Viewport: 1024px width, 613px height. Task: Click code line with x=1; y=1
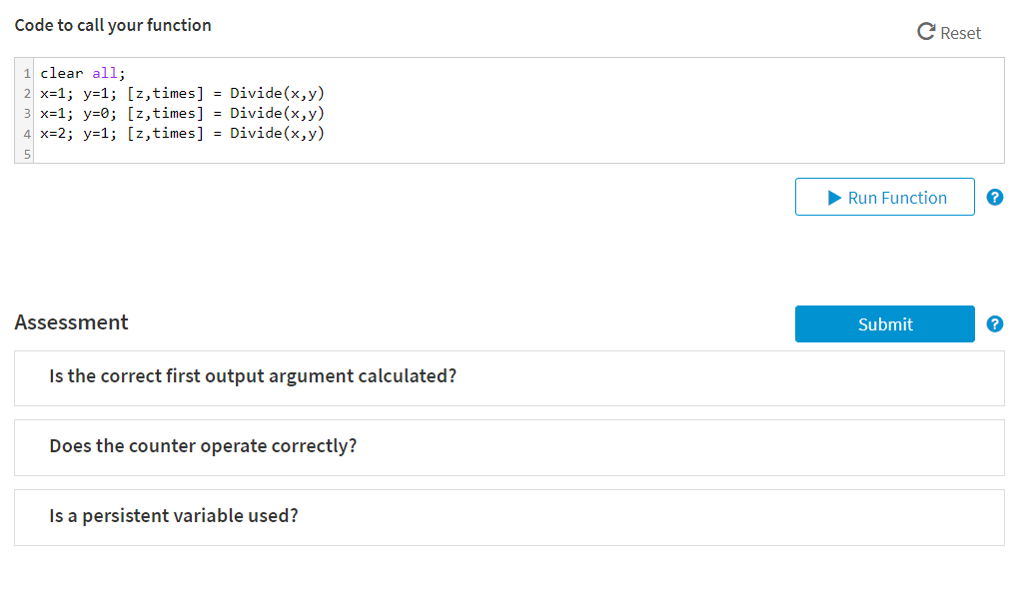[182, 93]
